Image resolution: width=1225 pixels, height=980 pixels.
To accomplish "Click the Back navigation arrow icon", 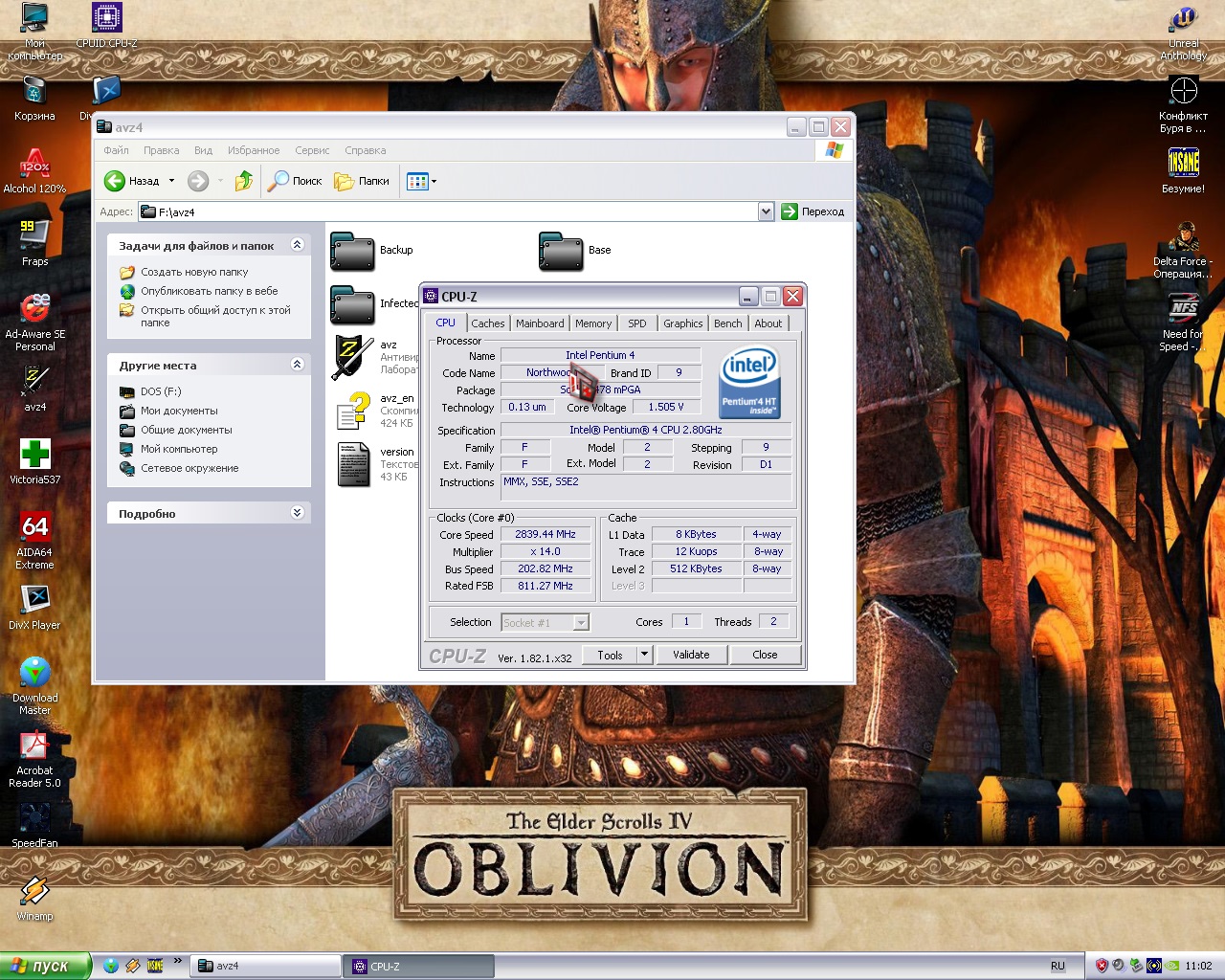I will [115, 181].
